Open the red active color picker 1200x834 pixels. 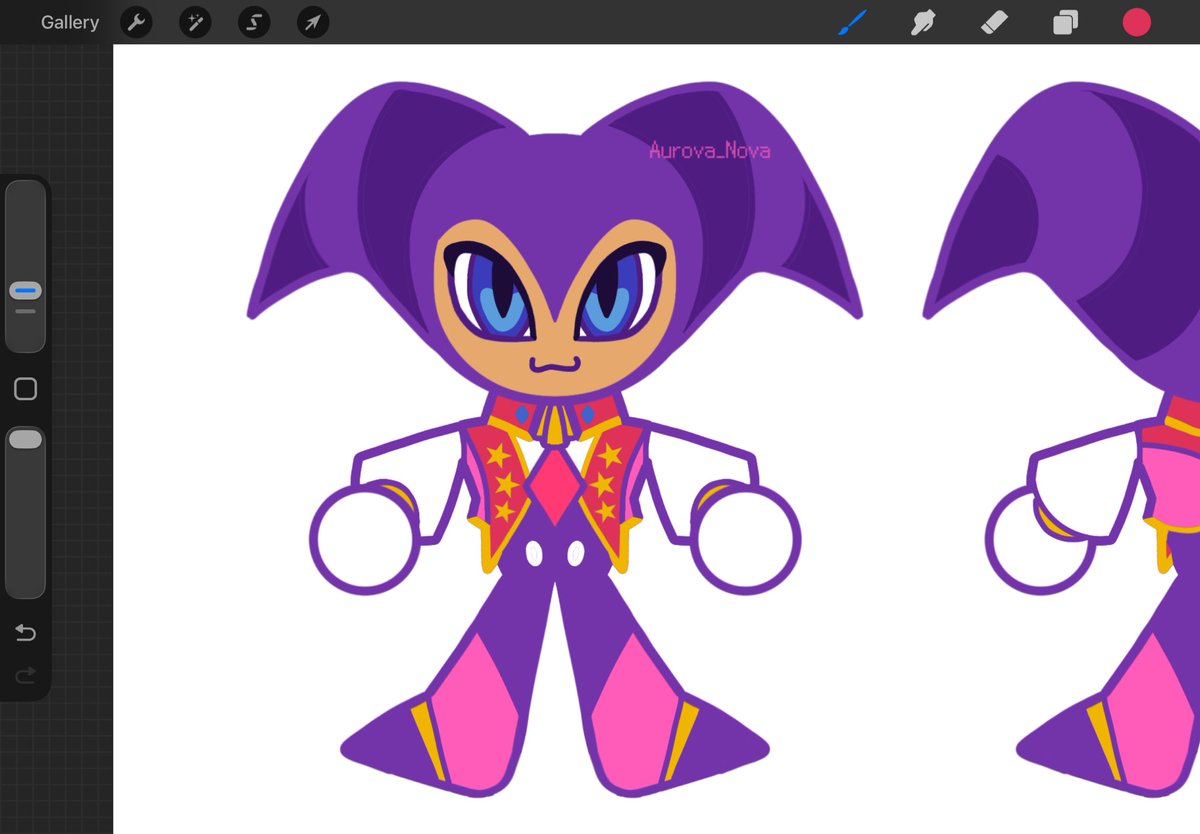(1136, 22)
